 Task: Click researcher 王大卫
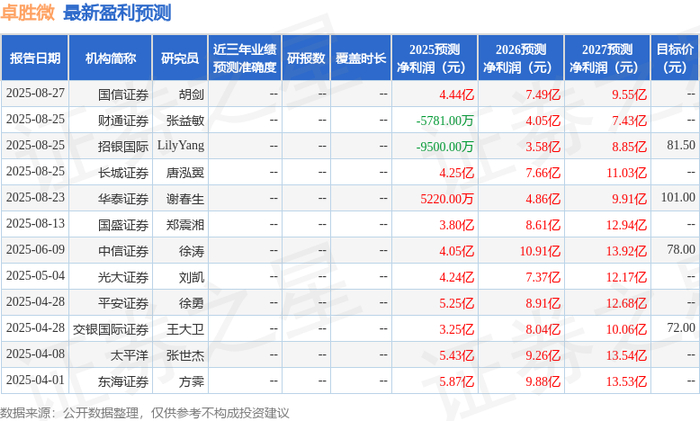tap(185, 329)
